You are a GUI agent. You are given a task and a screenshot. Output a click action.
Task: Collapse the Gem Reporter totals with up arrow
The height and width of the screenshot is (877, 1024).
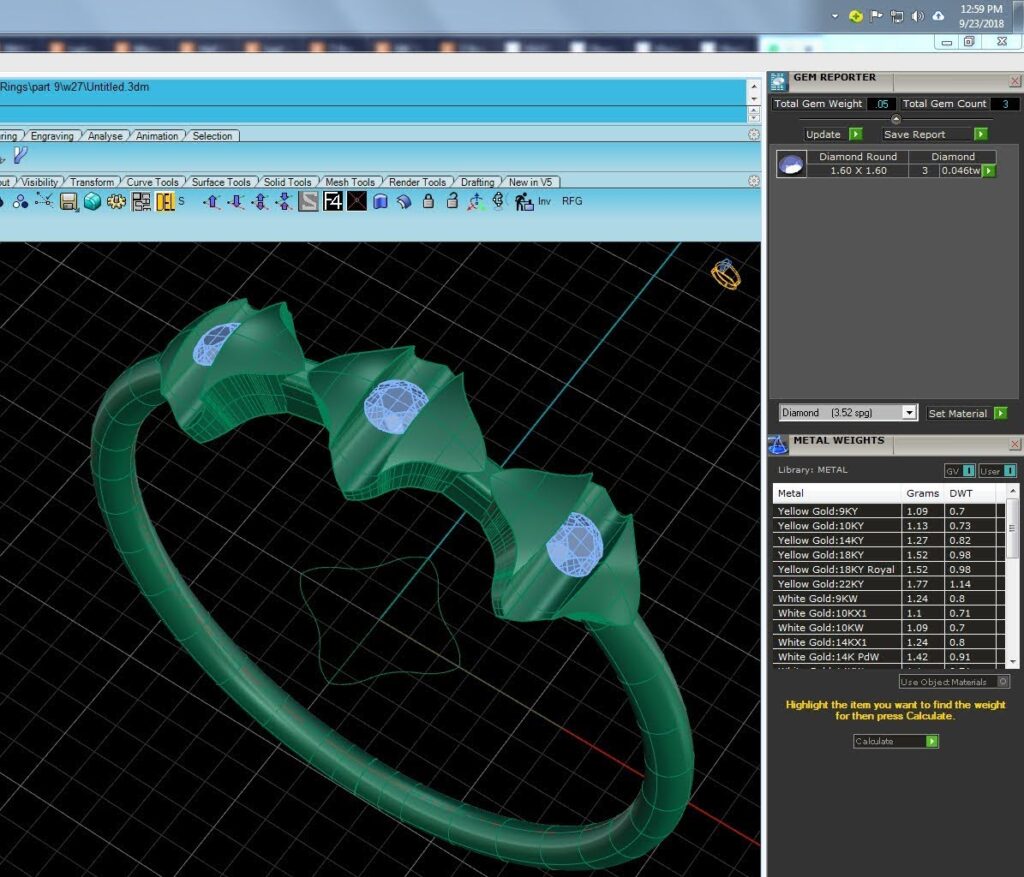[896, 120]
